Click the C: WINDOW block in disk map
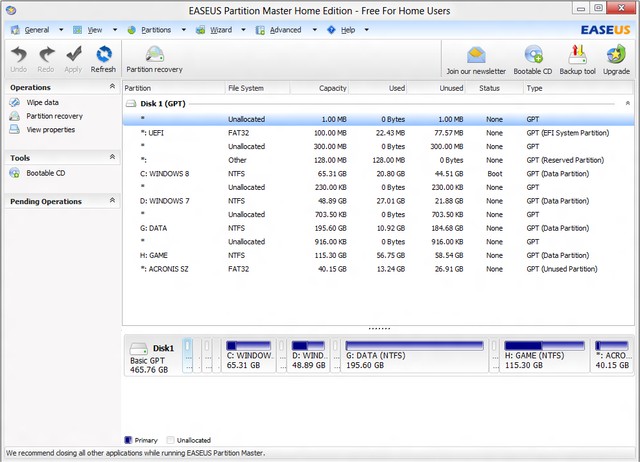Viewport: 640px width, 462px height. (249, 355)
